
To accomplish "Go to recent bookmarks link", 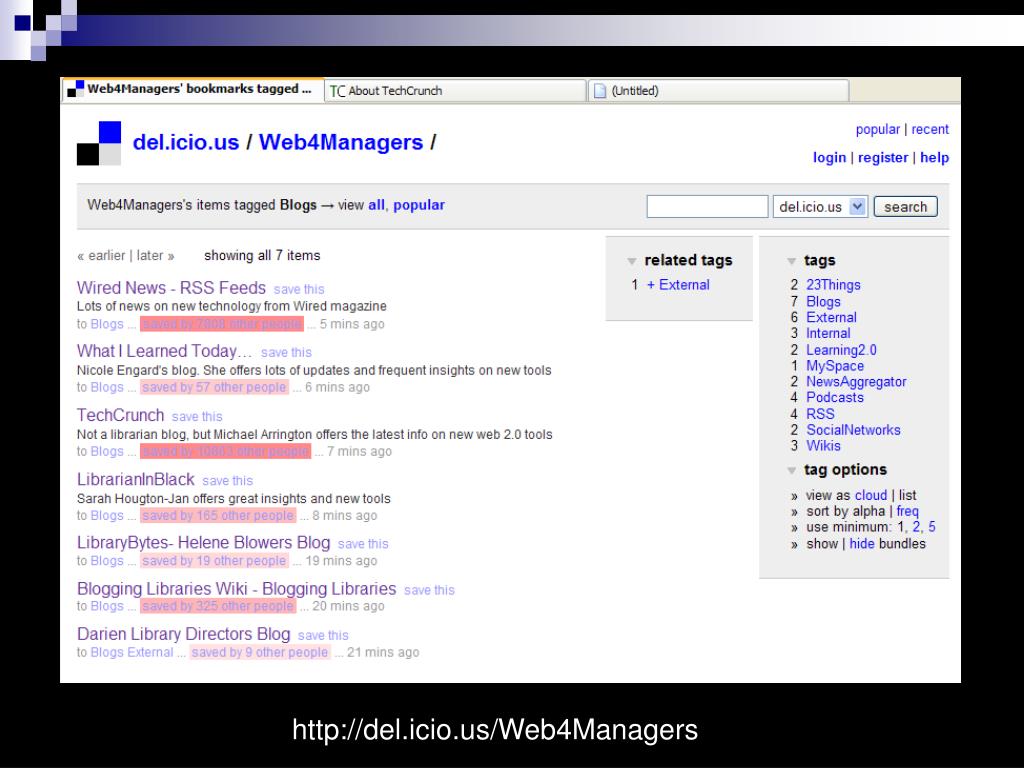I will click(930, 129).
